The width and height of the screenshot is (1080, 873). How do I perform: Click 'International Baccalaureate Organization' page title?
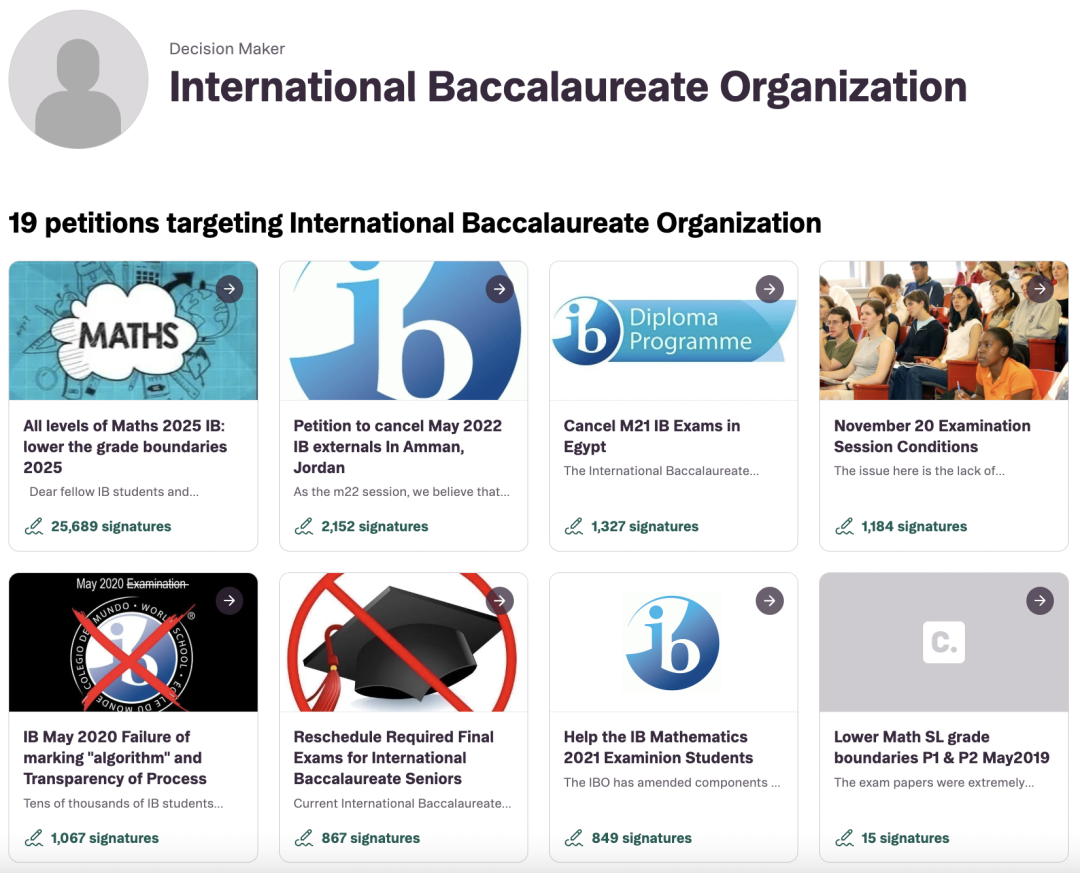pyautogui.click(x=568, y=88)
